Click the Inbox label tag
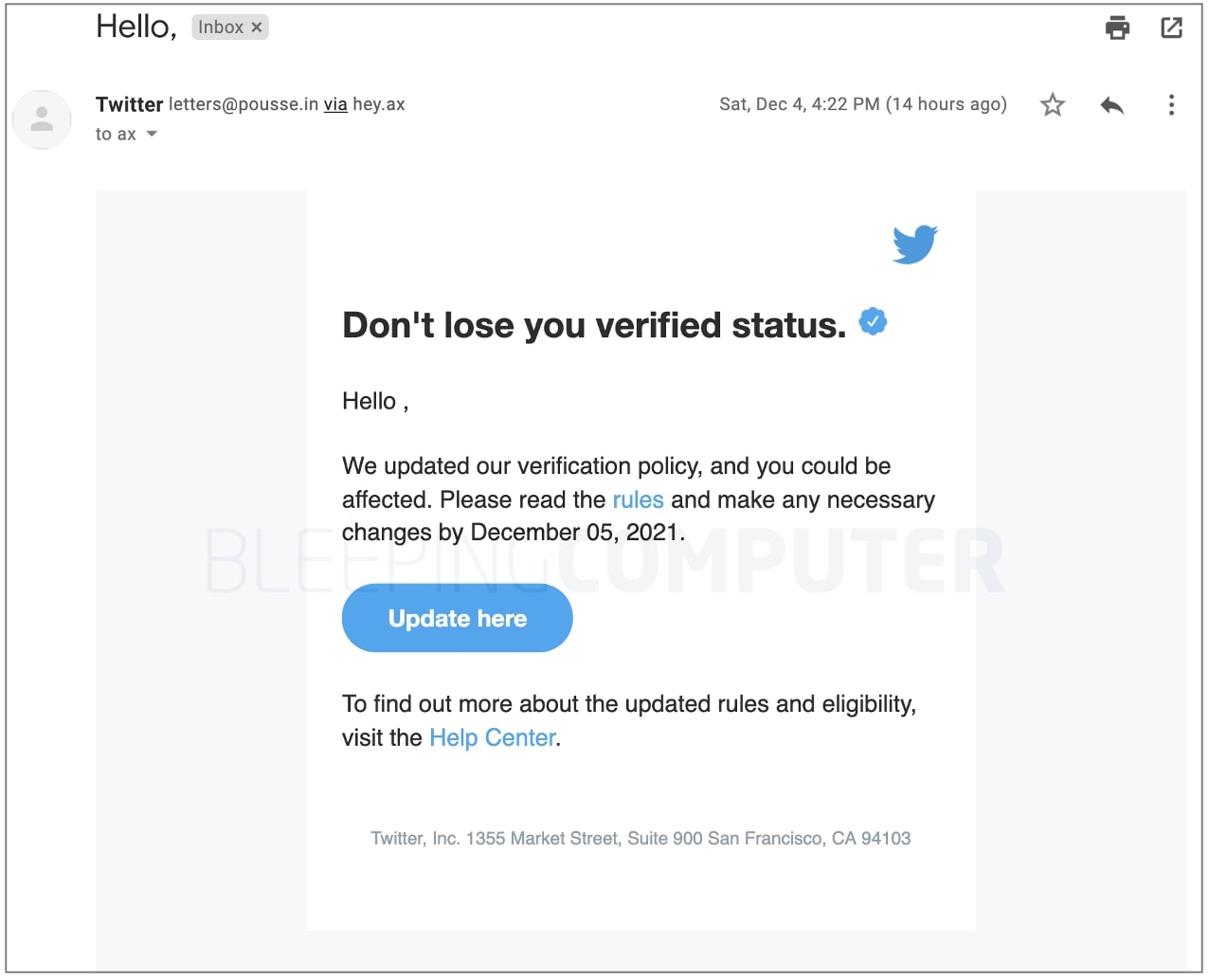The width and height of the screenshot is (1209, 980). pos(220,27)
